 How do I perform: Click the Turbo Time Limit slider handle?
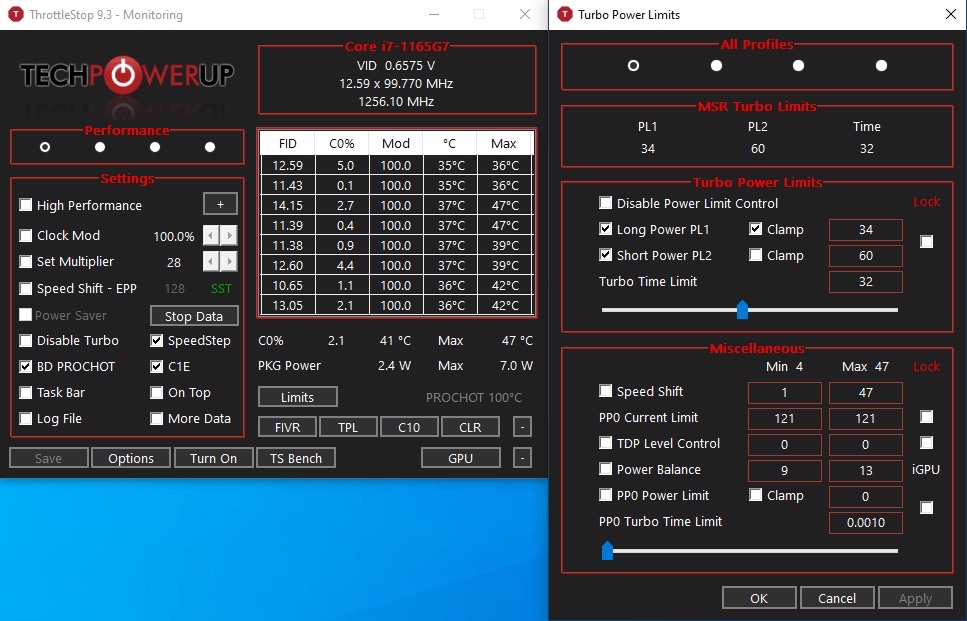coord(743,310)
